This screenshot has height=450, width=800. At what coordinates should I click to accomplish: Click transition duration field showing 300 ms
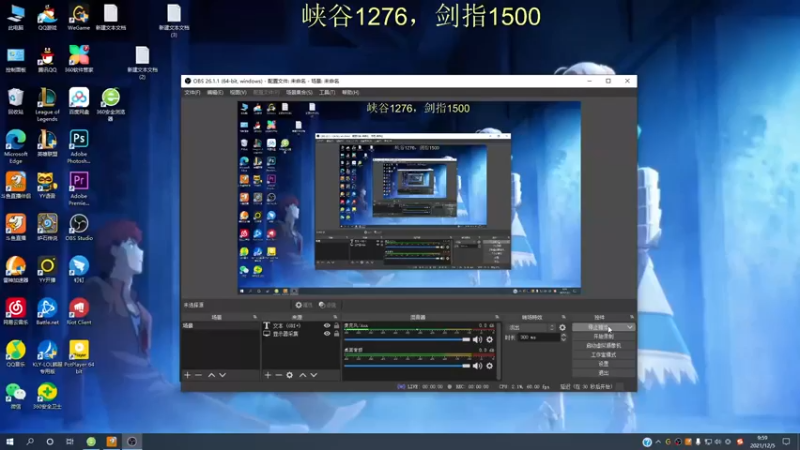(x=538, y=337)
